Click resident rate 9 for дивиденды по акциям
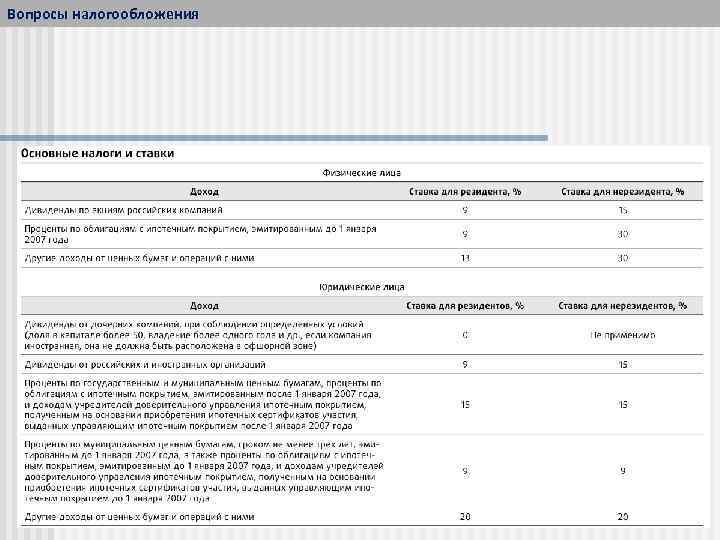This screenshot has width=720, height=540. click(x=465, y=210)
